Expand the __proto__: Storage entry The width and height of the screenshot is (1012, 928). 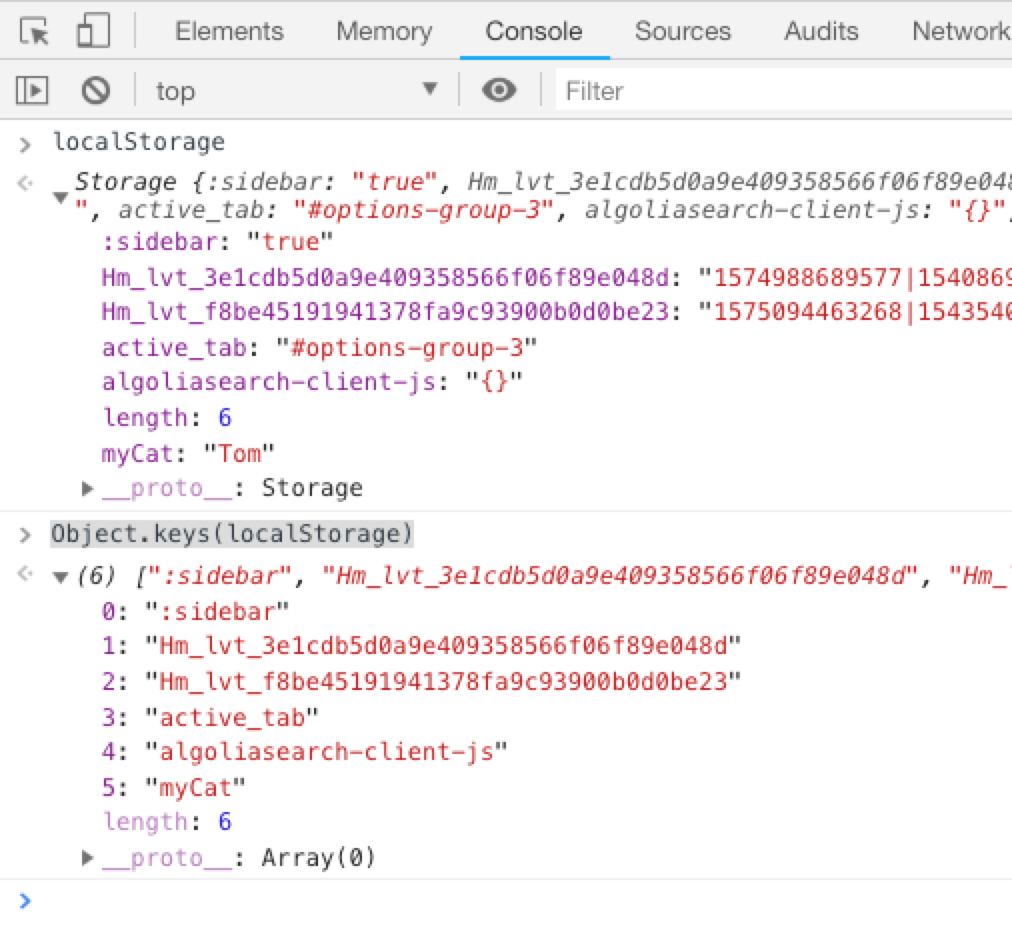(x=88, y=489)
